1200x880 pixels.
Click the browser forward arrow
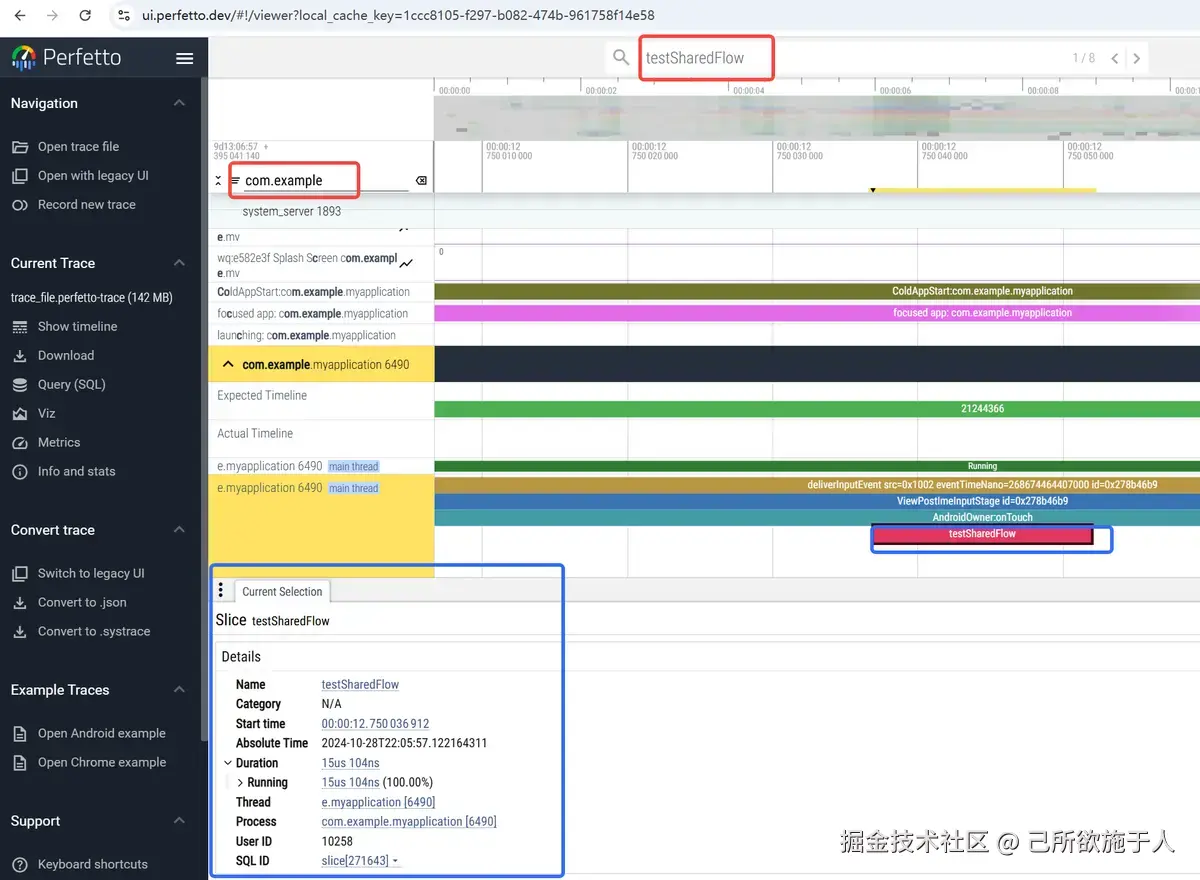tap(52, 15)
